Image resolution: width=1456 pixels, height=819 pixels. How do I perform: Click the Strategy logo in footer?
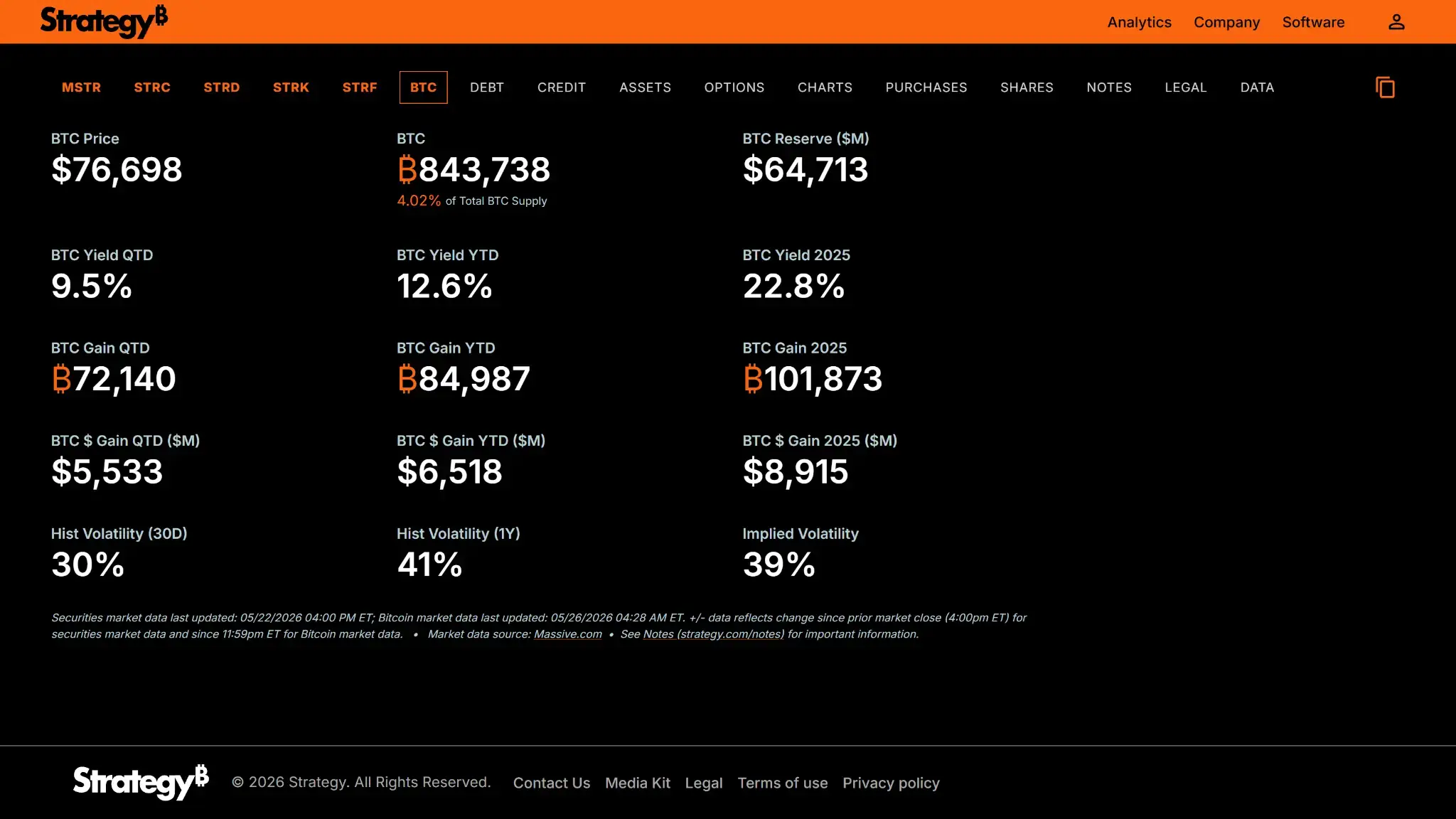click(141, 783)
